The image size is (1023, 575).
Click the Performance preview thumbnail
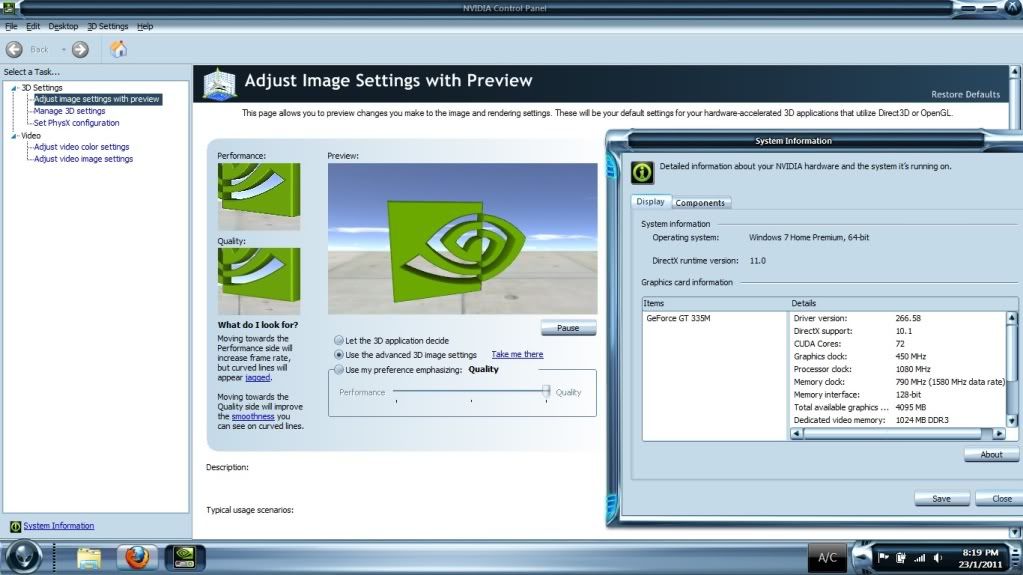(x=259, y=196)
